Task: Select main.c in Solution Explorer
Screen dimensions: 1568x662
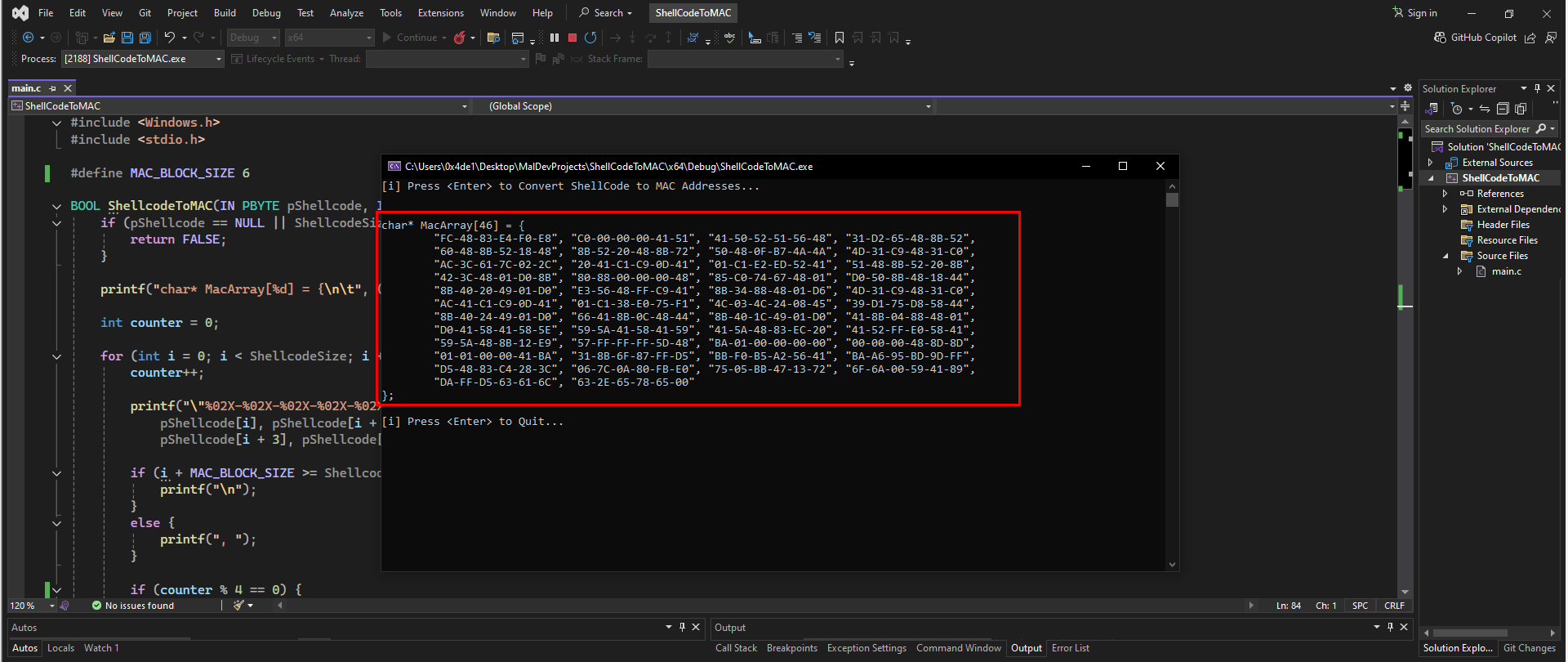Action: point(1506,271)
